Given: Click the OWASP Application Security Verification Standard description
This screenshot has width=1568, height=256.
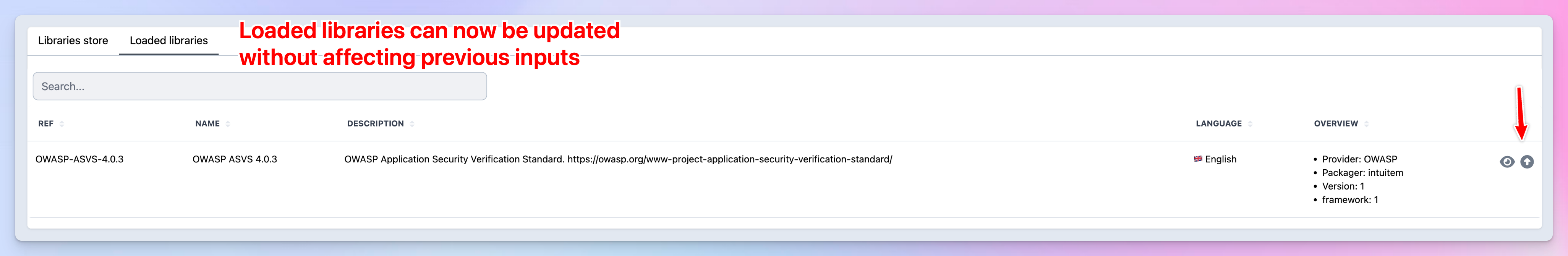Looking at the screenshot, I should [618, 159].
